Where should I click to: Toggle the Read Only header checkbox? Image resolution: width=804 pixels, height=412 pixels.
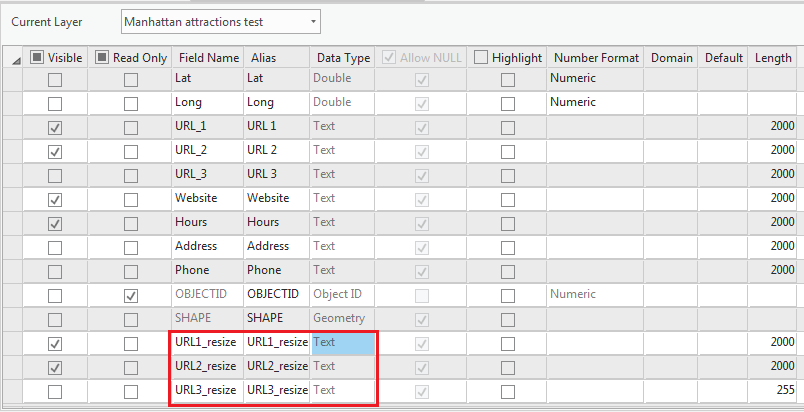pos(102,57)
